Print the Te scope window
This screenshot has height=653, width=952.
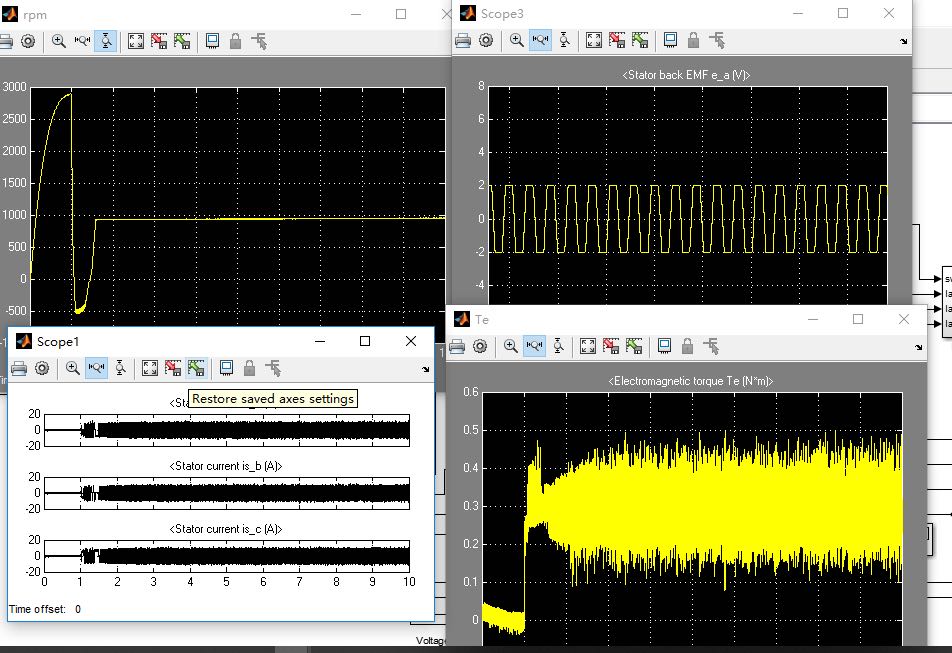pyautogui.click(x=458, y=346)
